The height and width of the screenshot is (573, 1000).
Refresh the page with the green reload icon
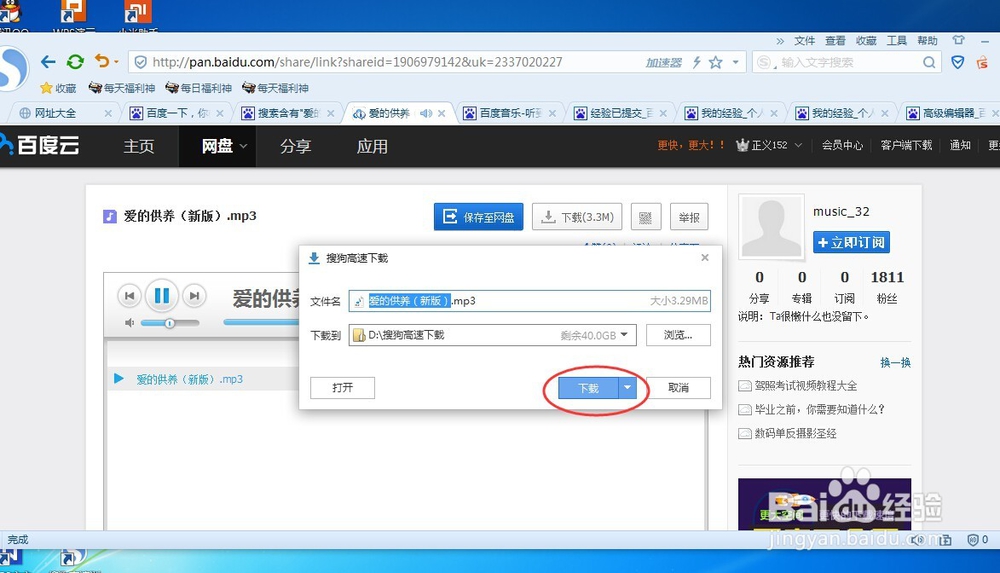pos(75,62)
